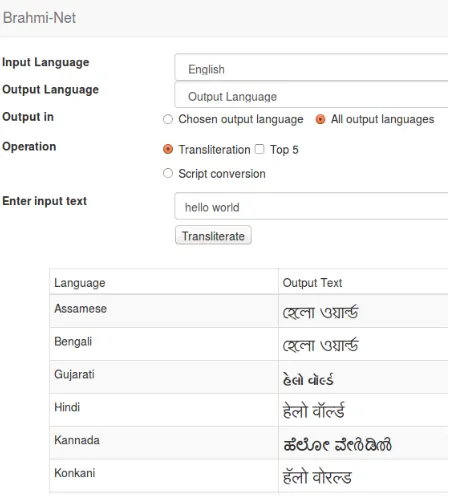Select Chosen output language radio button

pos(168,119)
